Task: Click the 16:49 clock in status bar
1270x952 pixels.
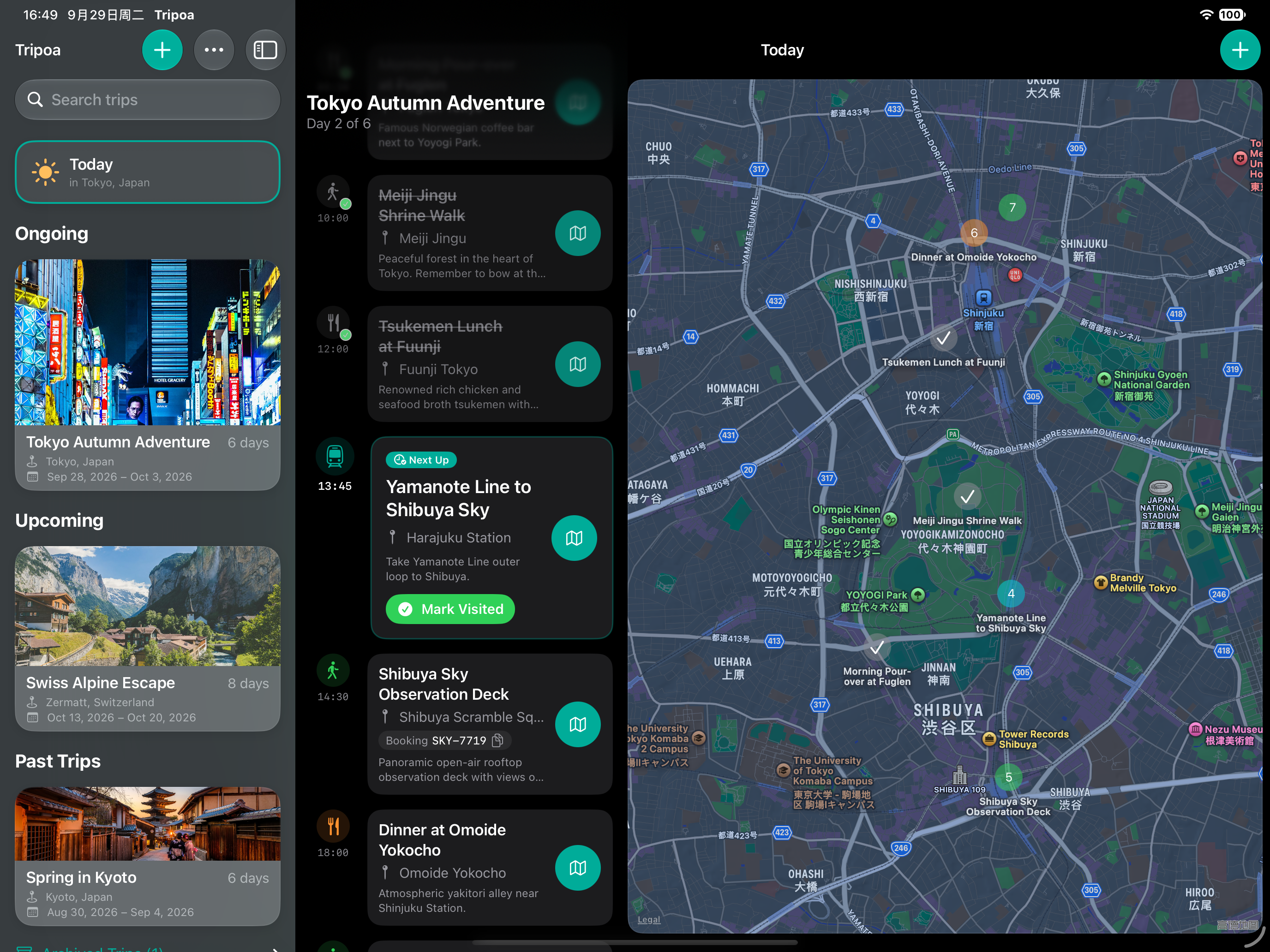Action: pos(40,14)
